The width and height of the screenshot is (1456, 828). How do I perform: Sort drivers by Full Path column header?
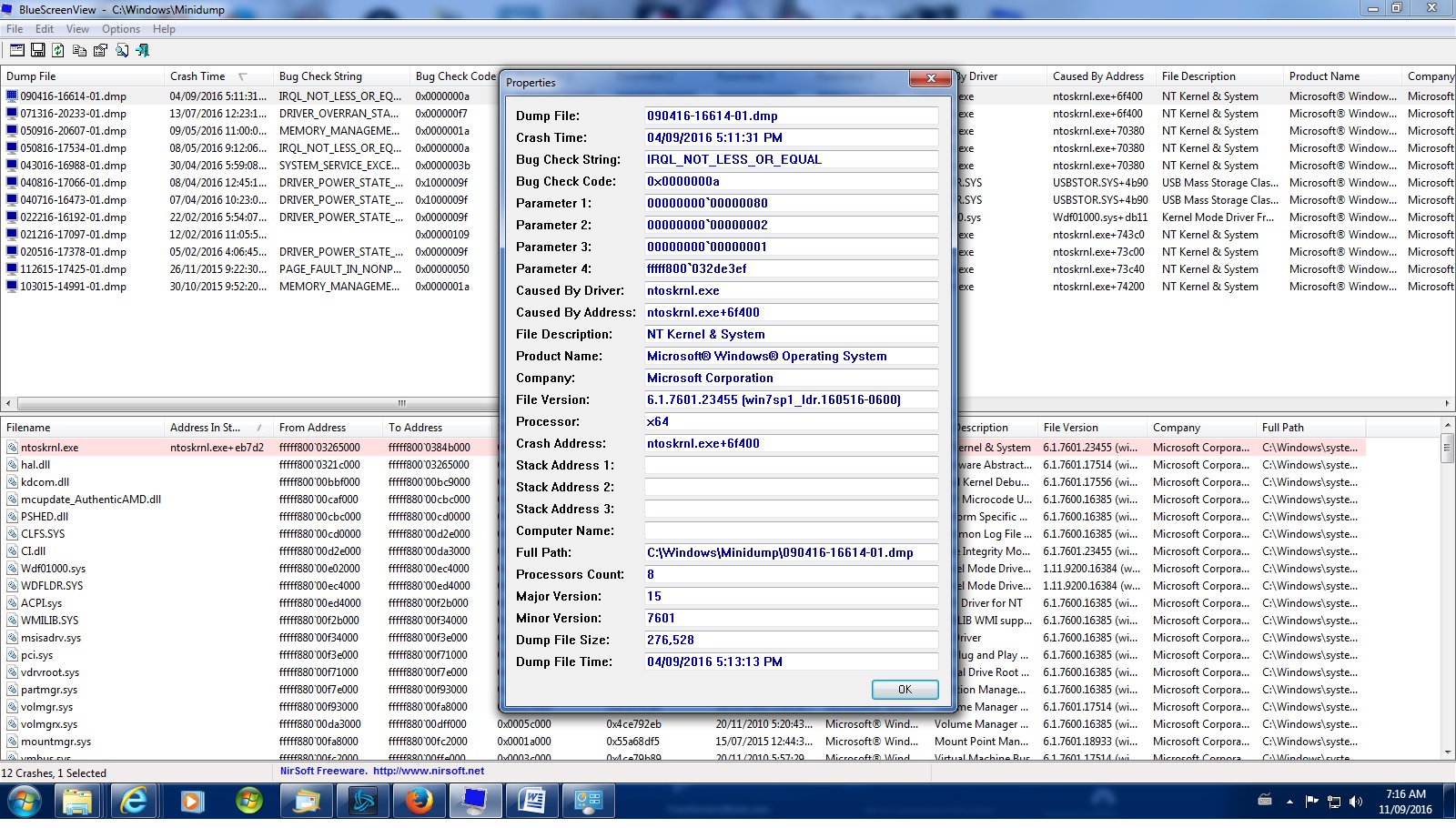click(1310, 428)
